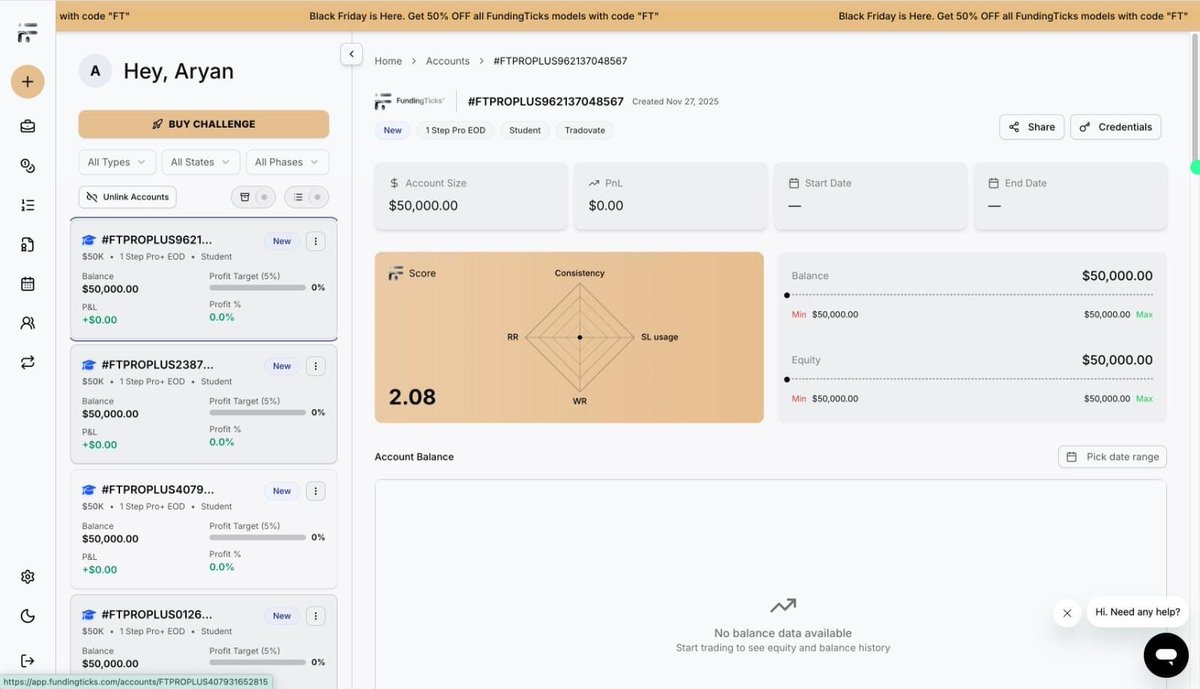Select the #FTPROPLUS4079 account card
Viewport: 1200px width, 689px height.
(204, 529)
